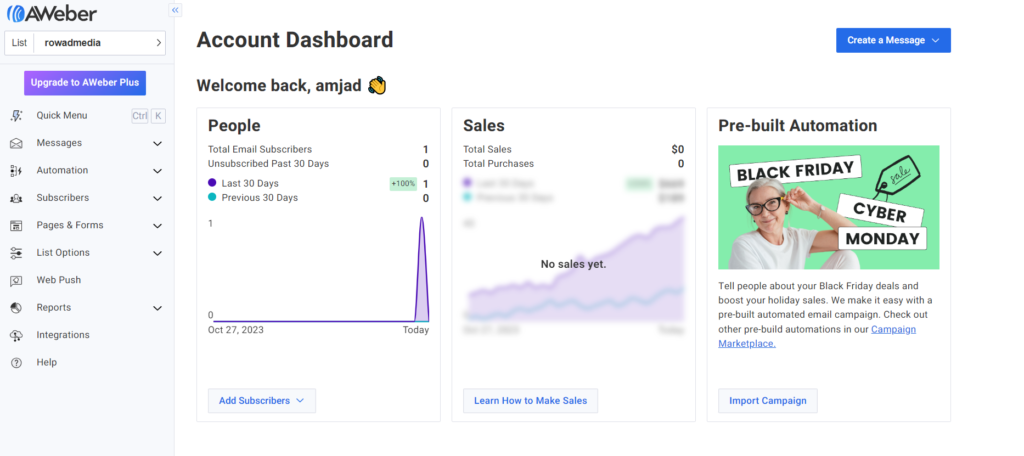Open the Create a Message dropdown
Screen dimensions: 1024x456
pyautogui.click(x=893, y=41)
